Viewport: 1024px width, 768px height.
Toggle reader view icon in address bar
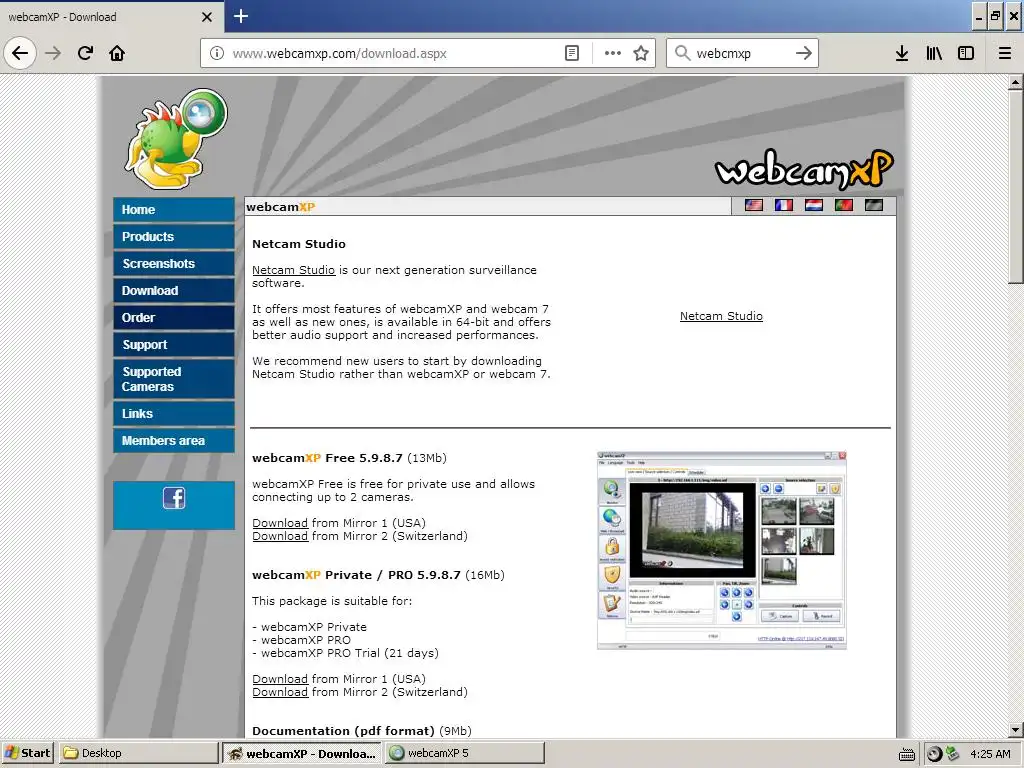572,53
